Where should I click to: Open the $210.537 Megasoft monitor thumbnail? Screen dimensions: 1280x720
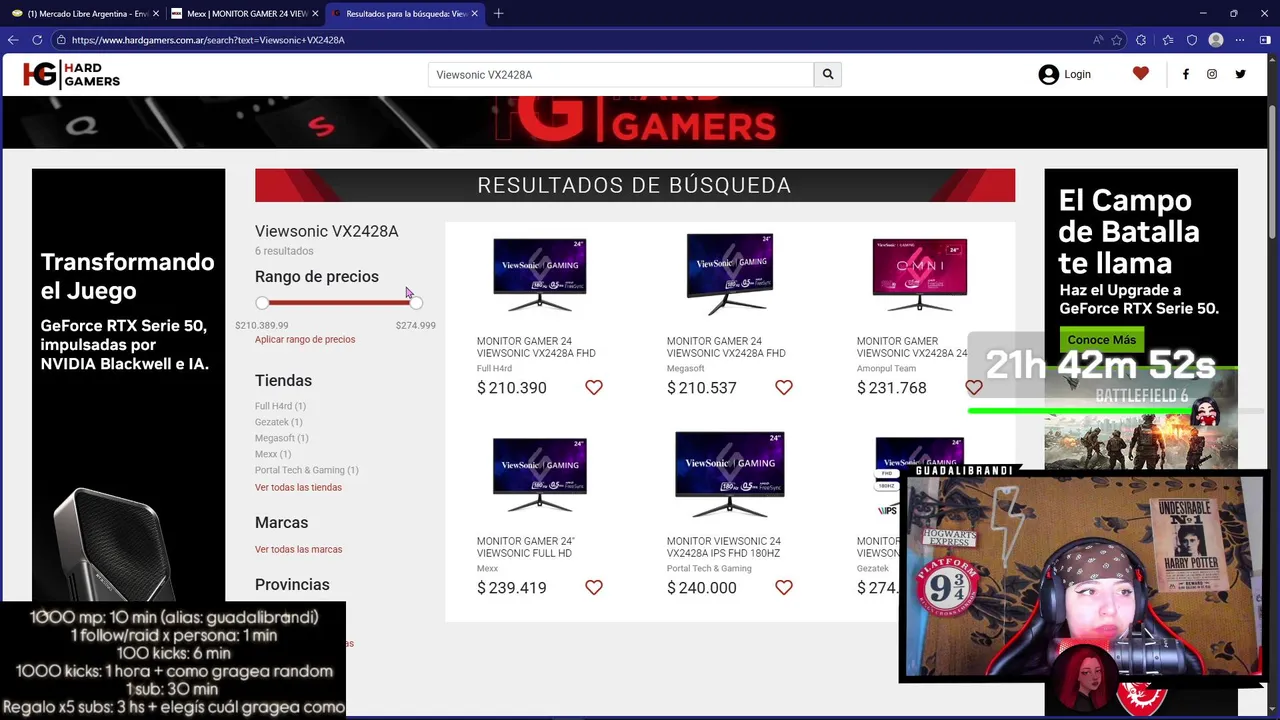(729, 275)
